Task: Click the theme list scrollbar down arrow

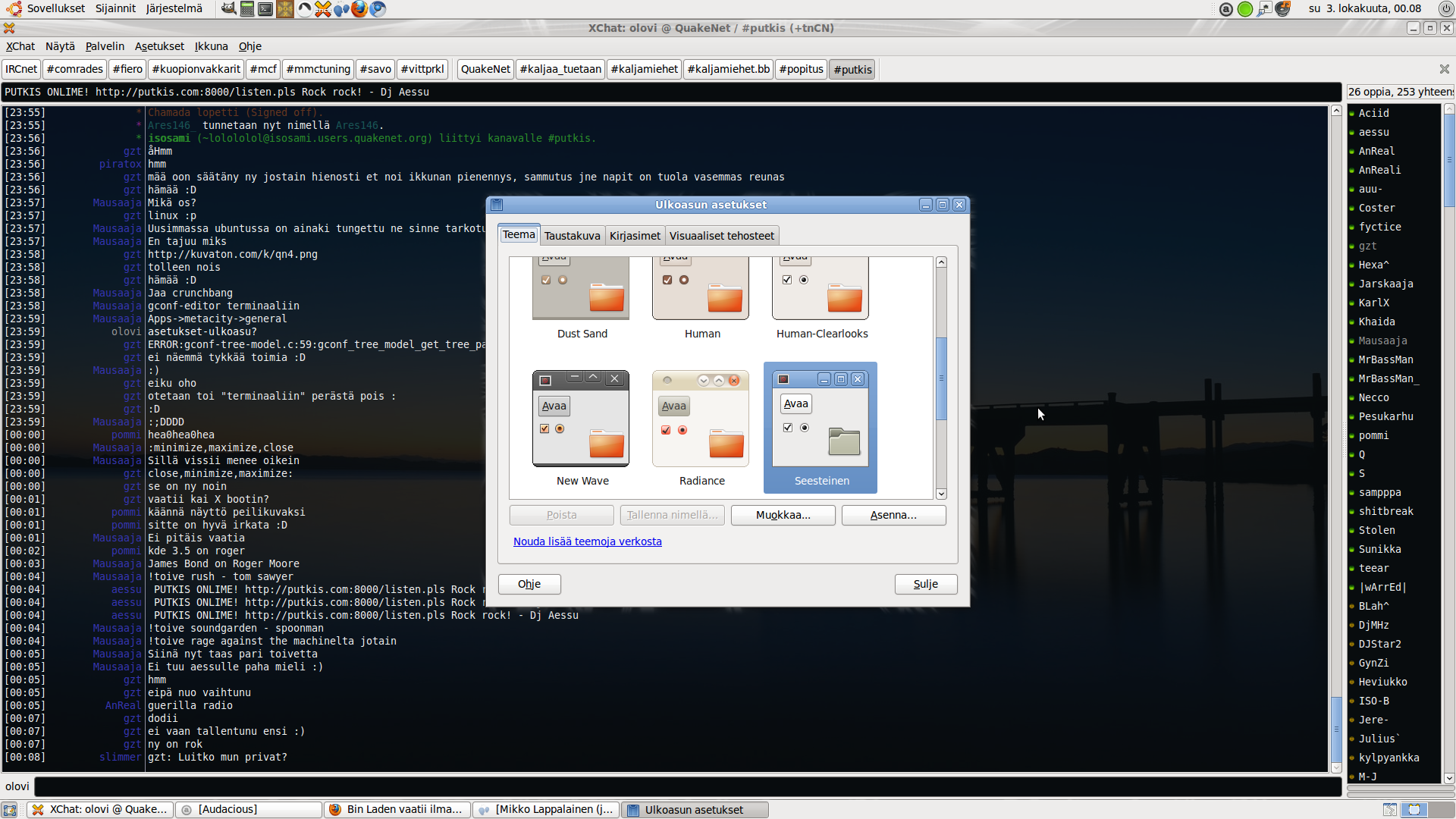Action: point(941,494)
